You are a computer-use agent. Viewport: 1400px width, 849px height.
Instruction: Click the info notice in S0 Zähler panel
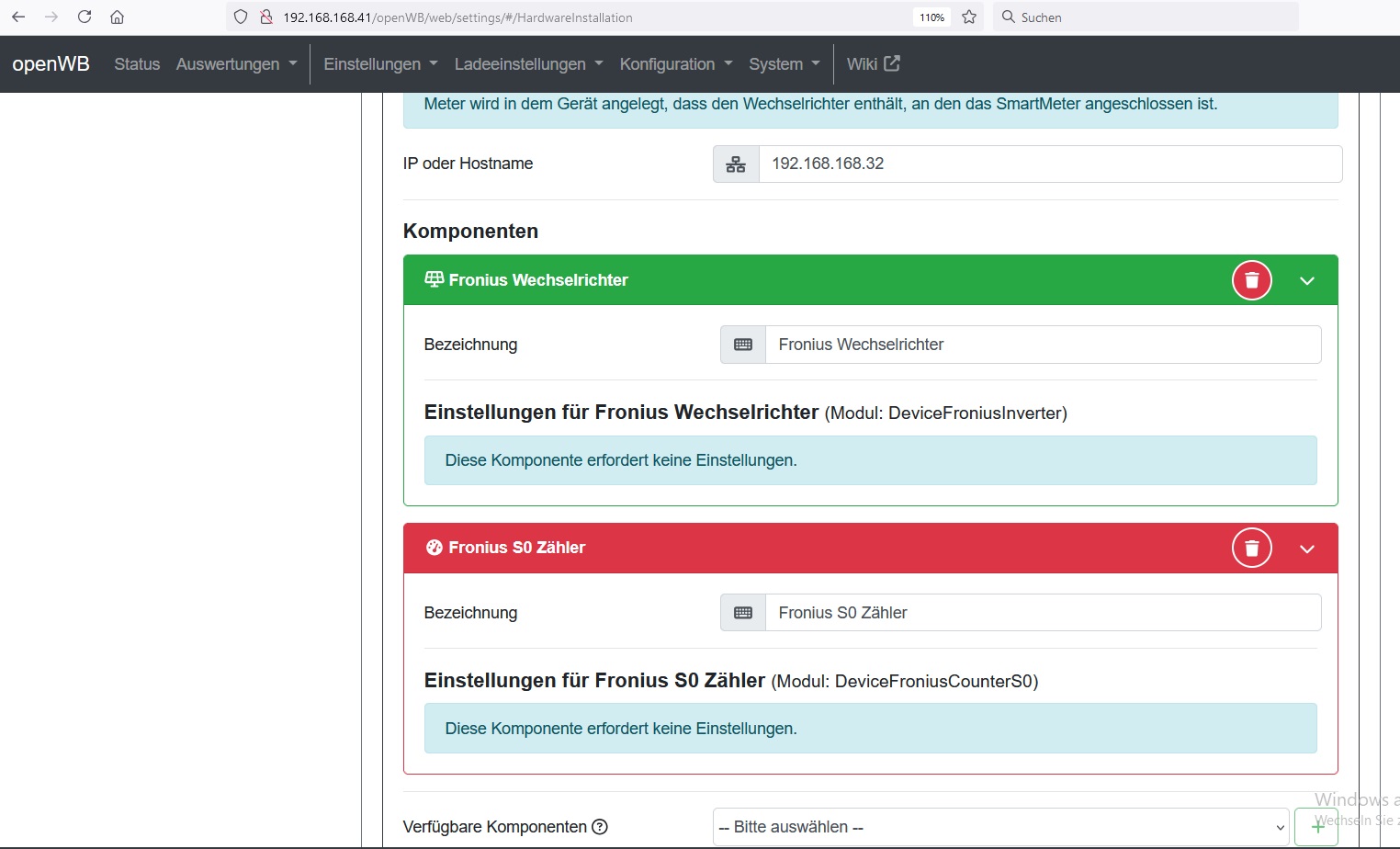pyautogui.click(x=870, y=729)
